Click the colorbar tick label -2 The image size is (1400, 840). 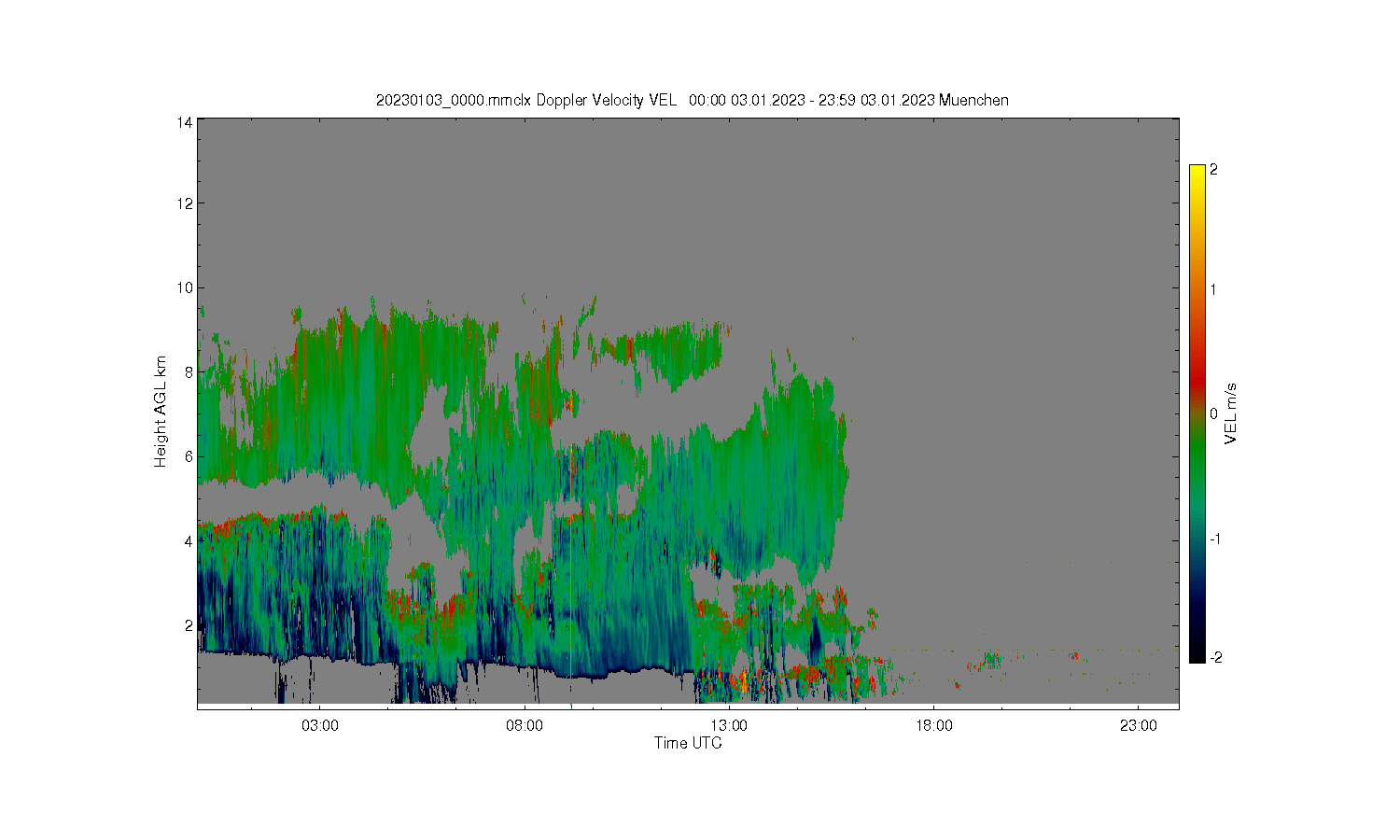pyautogui.click(x=1214, y=658)
